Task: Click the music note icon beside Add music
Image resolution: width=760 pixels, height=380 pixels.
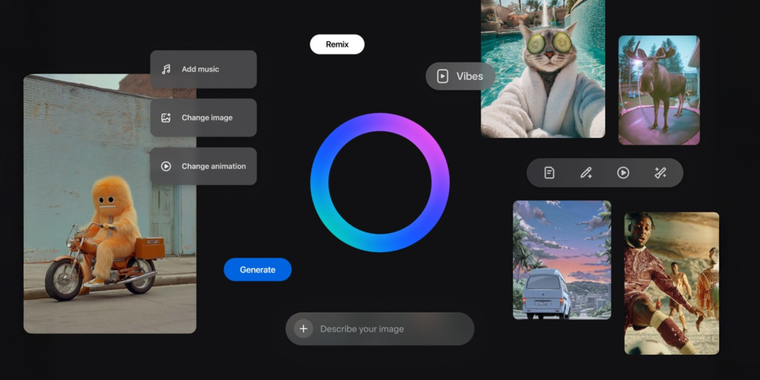Action: (166, 69)
